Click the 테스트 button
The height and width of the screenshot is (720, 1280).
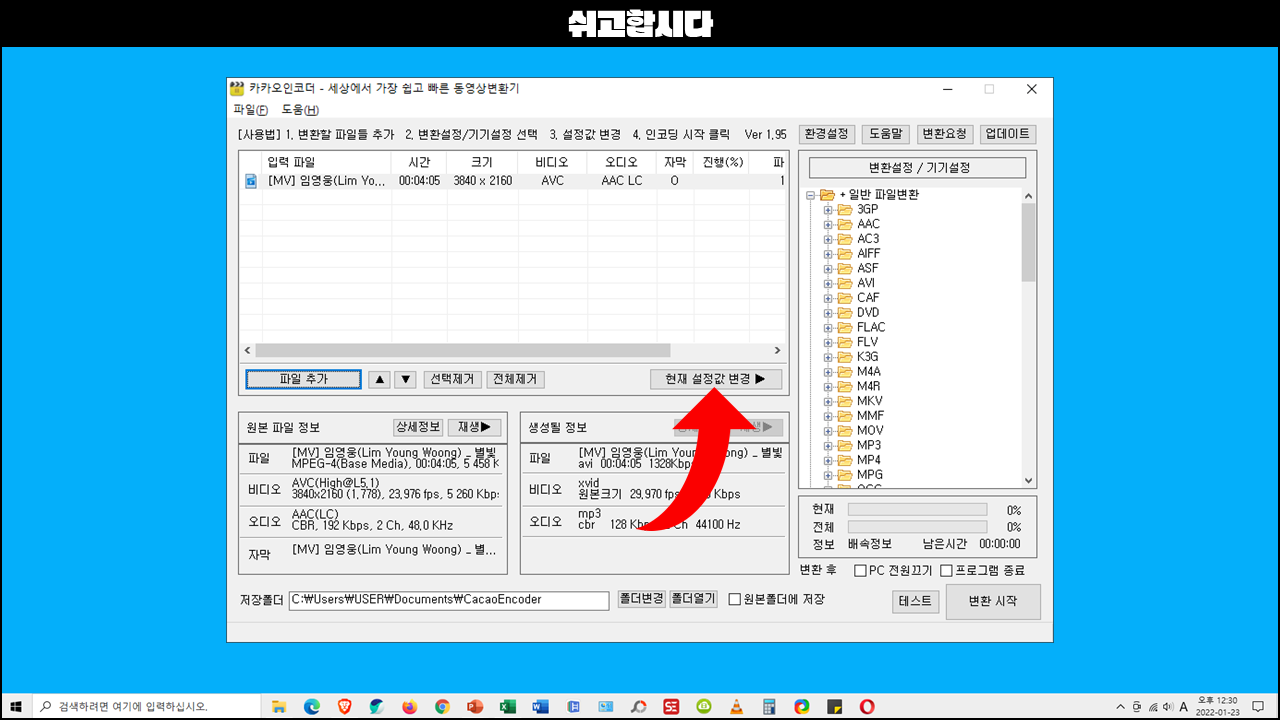tap(915, 601)
